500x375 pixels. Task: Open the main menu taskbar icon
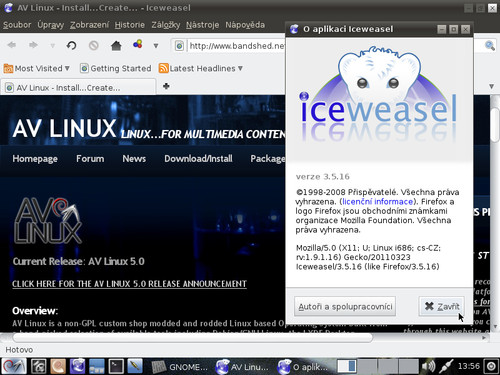[x=13, y=366]
